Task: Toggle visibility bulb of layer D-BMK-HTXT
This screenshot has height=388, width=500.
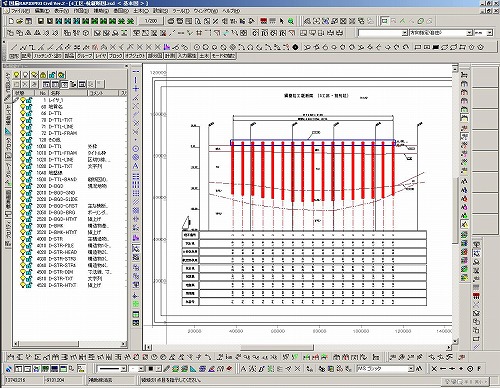Action: (x=23, y=232)
